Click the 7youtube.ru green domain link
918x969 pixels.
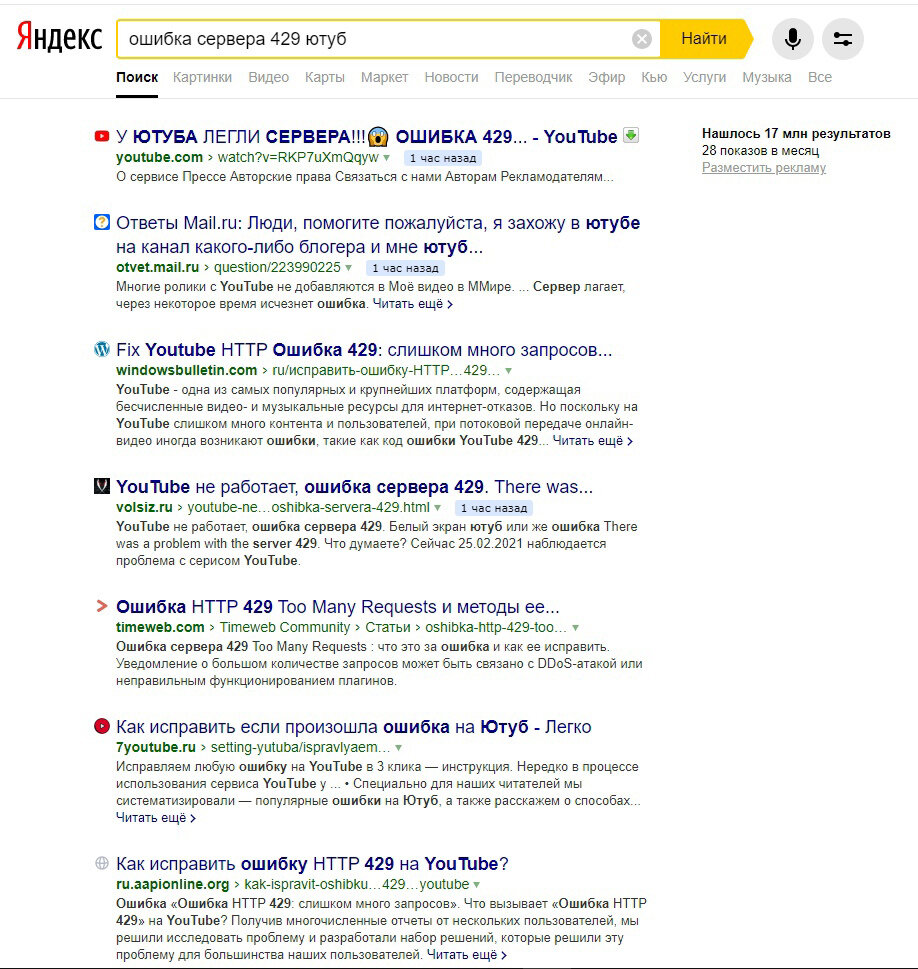click(156, 747)
